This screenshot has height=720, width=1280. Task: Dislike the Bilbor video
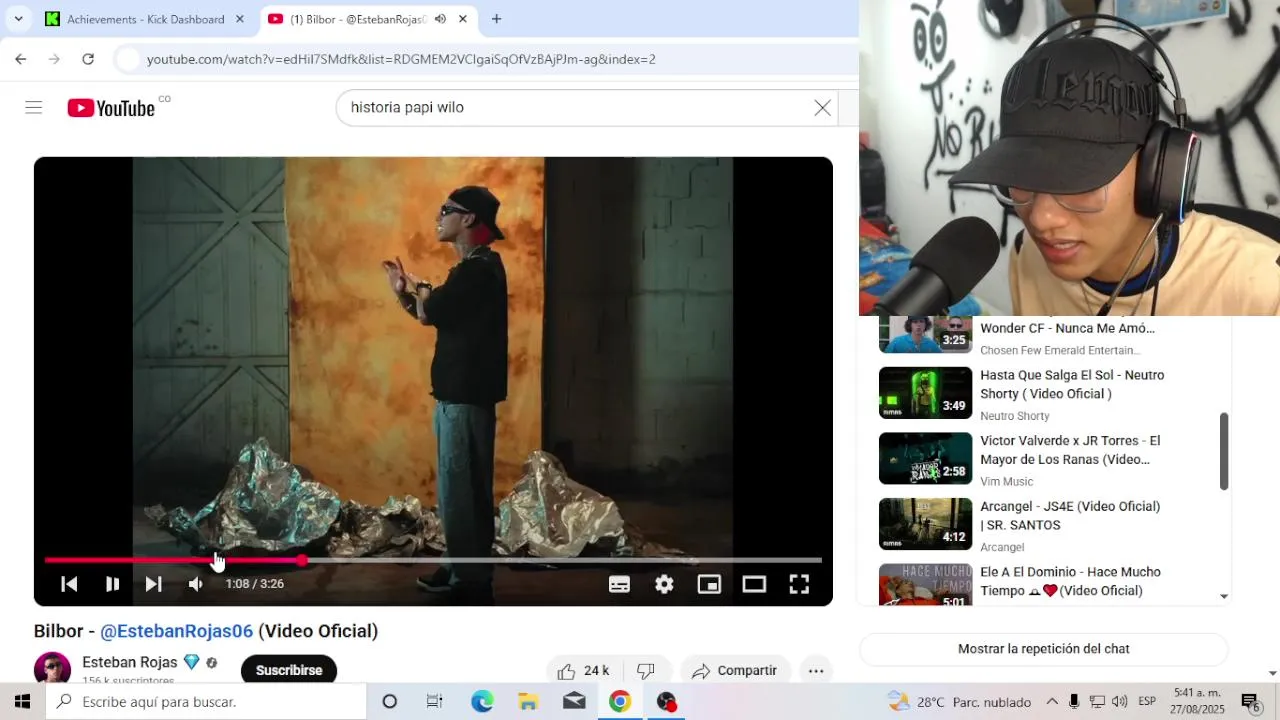(x=646, y=671)
